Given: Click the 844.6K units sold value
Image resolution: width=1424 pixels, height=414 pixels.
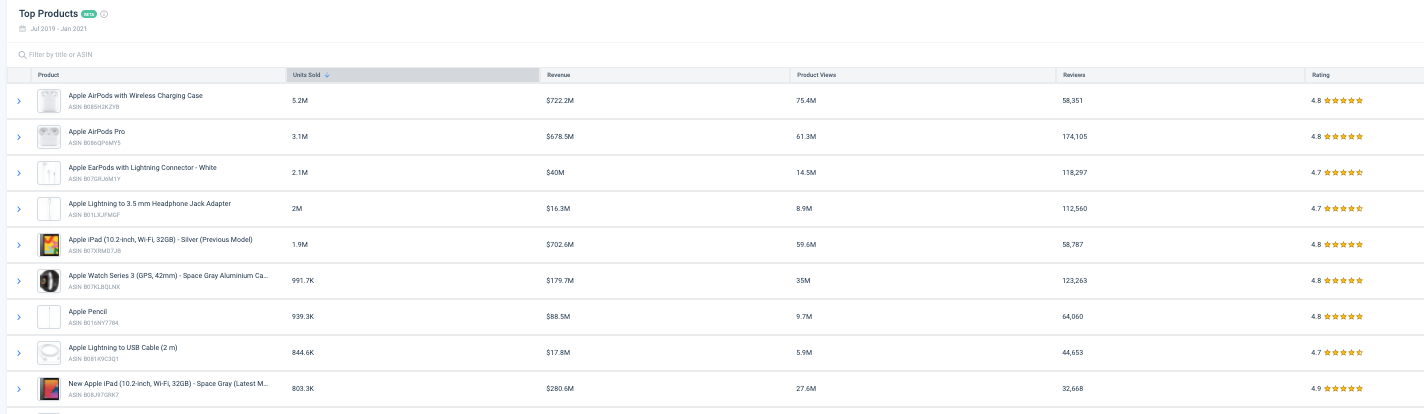Looking at the screenshot, I should click(304, 353).
